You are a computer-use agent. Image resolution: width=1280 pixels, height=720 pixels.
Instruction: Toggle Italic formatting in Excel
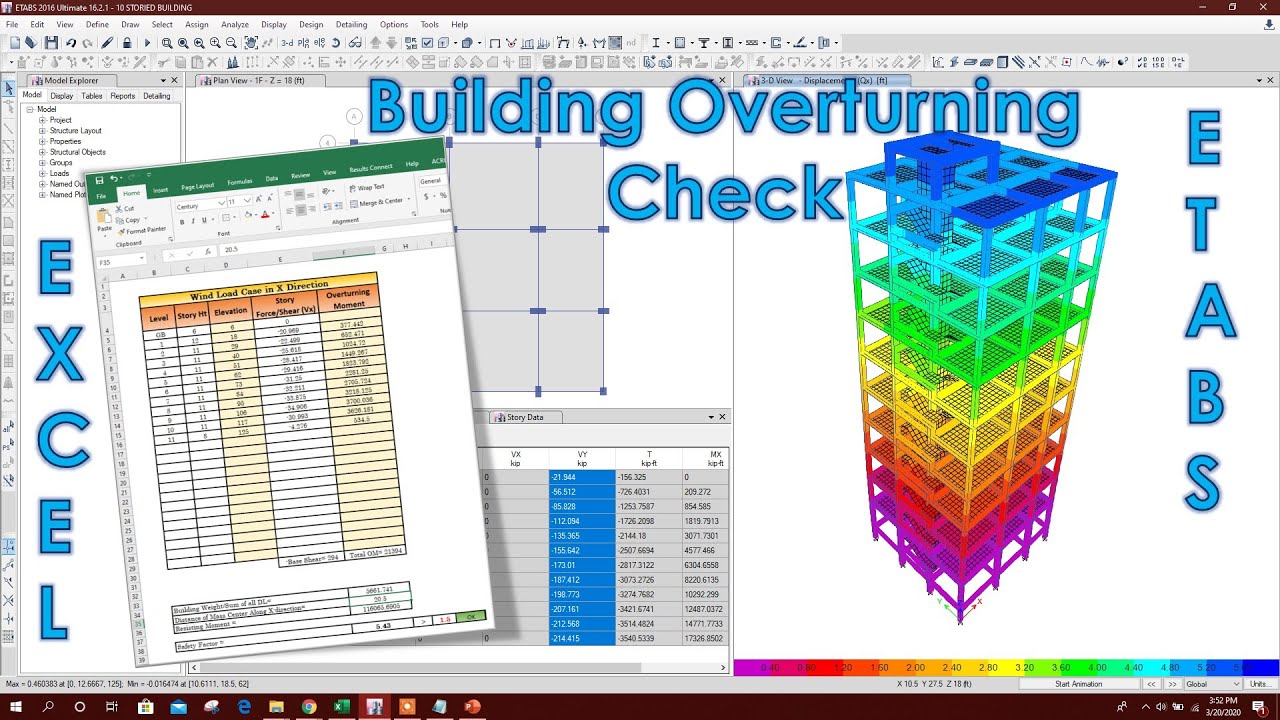tap(193, 221)
